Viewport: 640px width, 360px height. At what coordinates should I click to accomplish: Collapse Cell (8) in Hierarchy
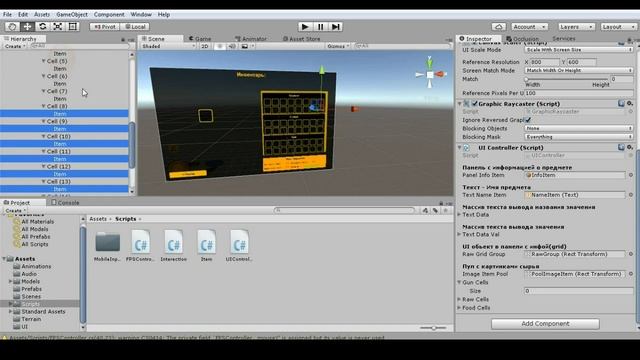pyautogui.click(x=43, y=106)
